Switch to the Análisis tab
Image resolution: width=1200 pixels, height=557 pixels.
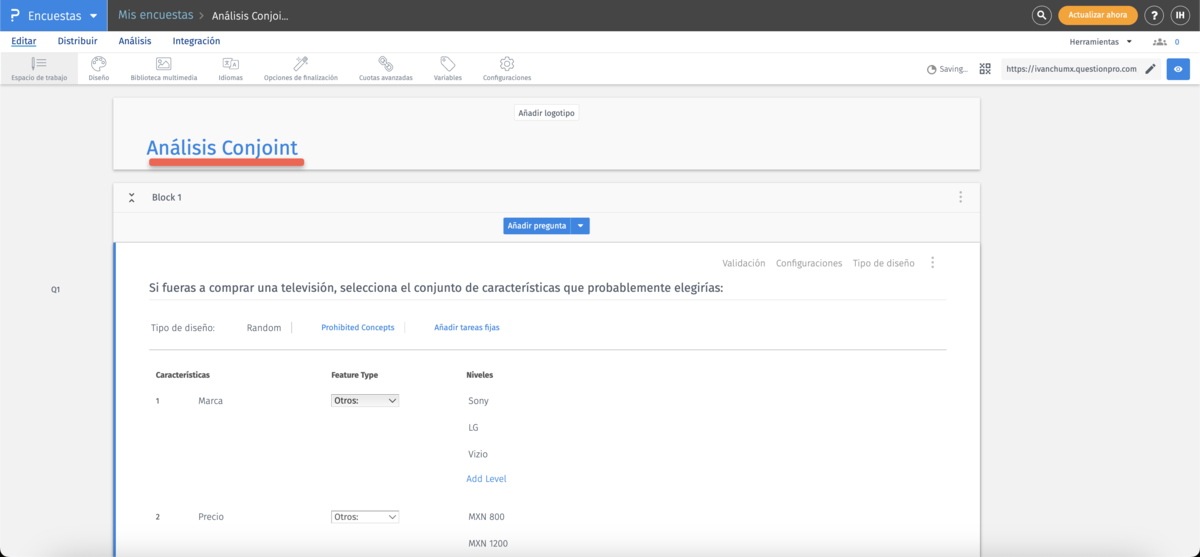(x=135, y=41)
